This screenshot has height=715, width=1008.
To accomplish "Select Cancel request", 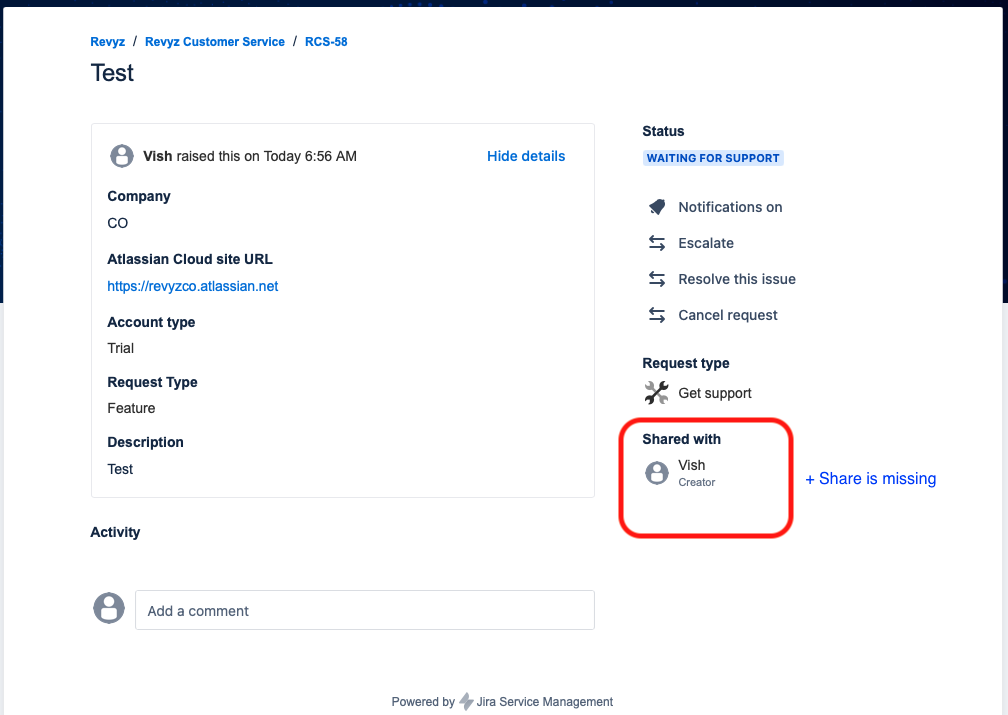I will pos(728,315).
